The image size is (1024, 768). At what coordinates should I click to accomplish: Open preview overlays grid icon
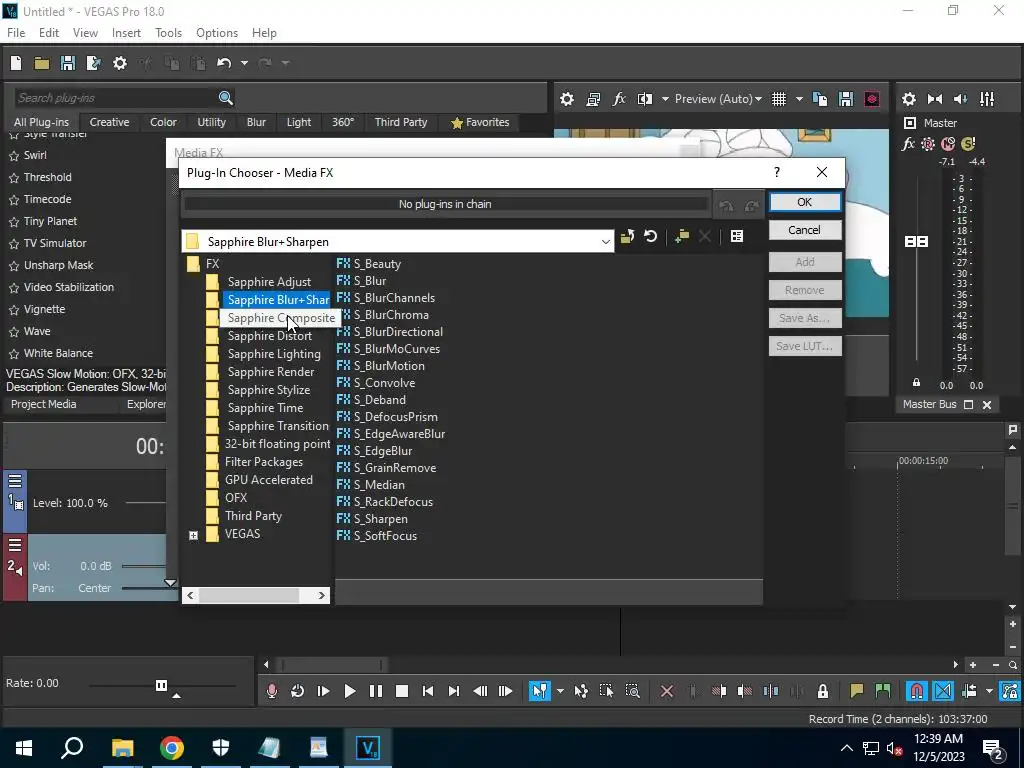[x=779, y=99]
